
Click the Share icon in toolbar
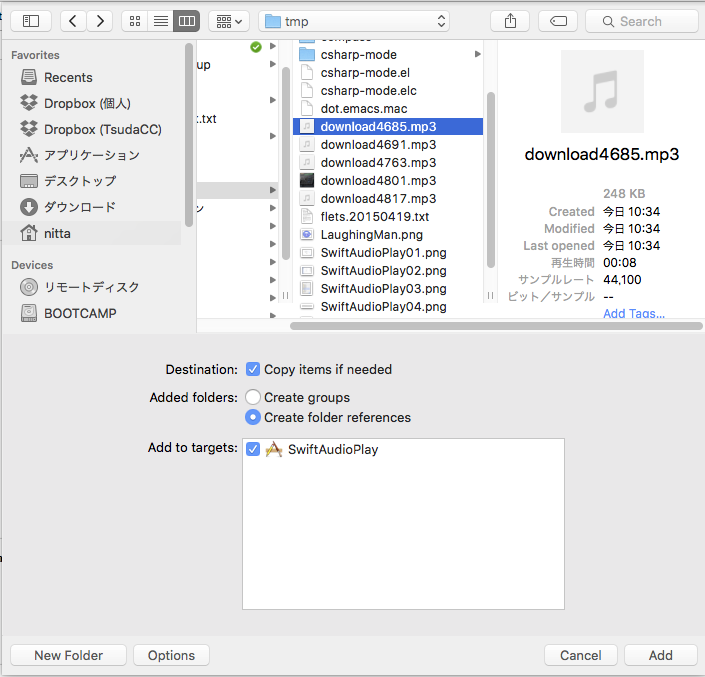point(510,21)
